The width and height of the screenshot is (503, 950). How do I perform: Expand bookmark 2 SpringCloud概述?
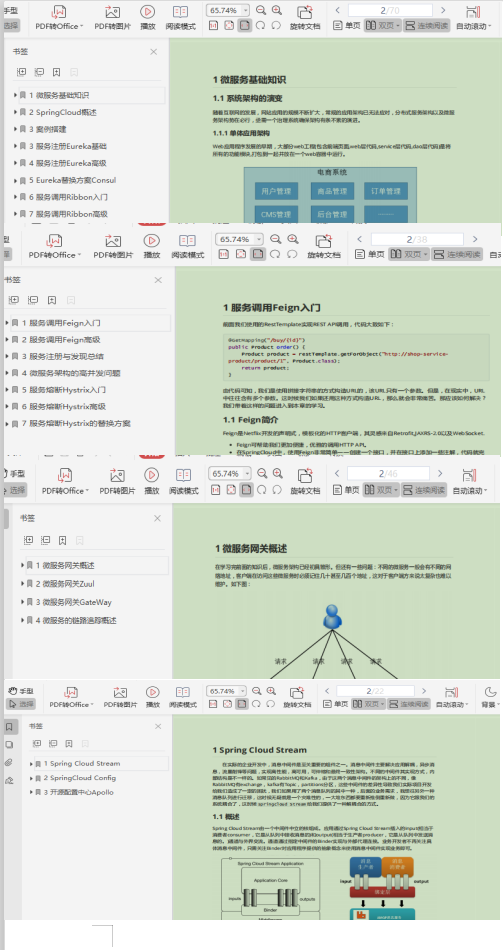[x=16, y=112]
